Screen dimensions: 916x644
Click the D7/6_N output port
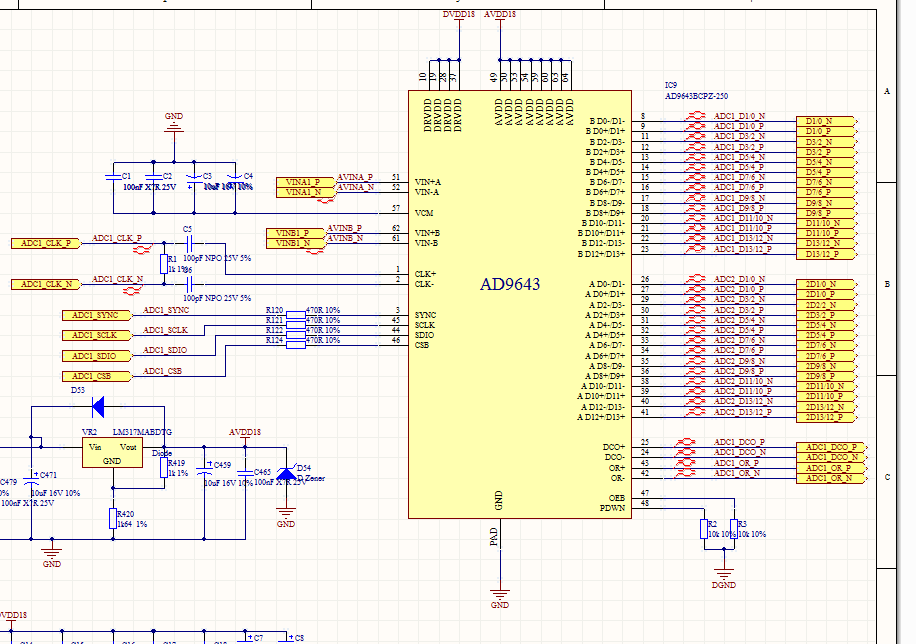[x=827, y=182]
